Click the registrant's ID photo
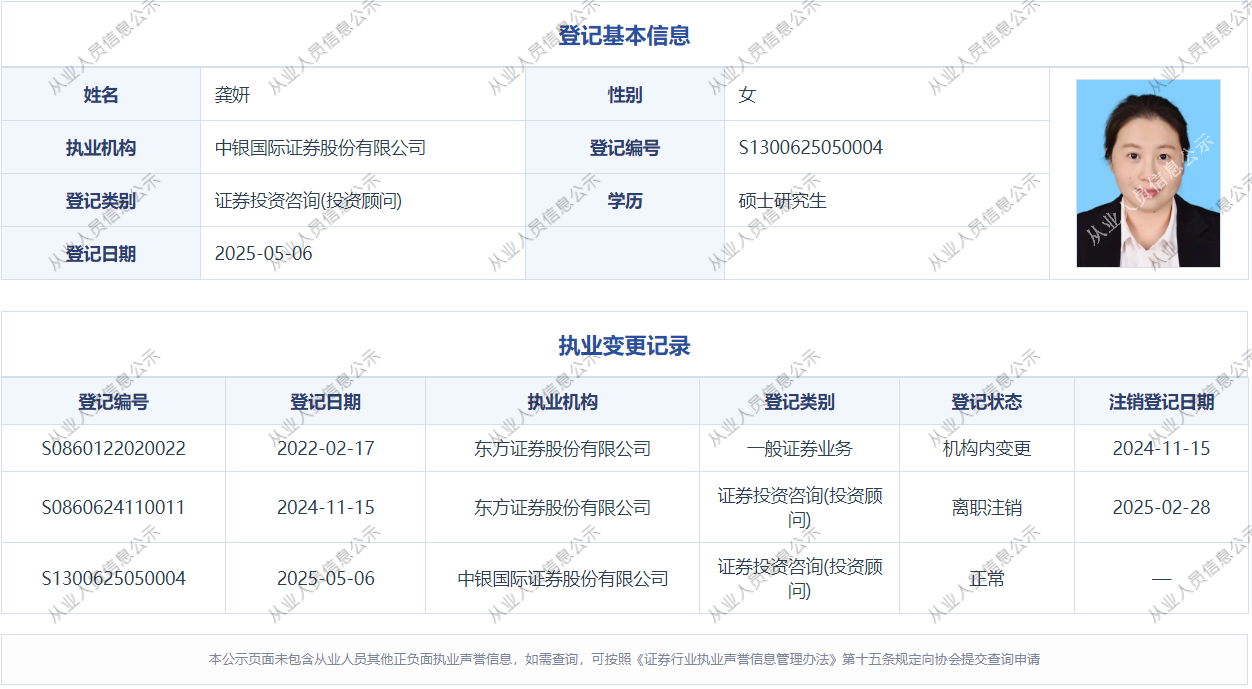 click(x=1148, y=173)
